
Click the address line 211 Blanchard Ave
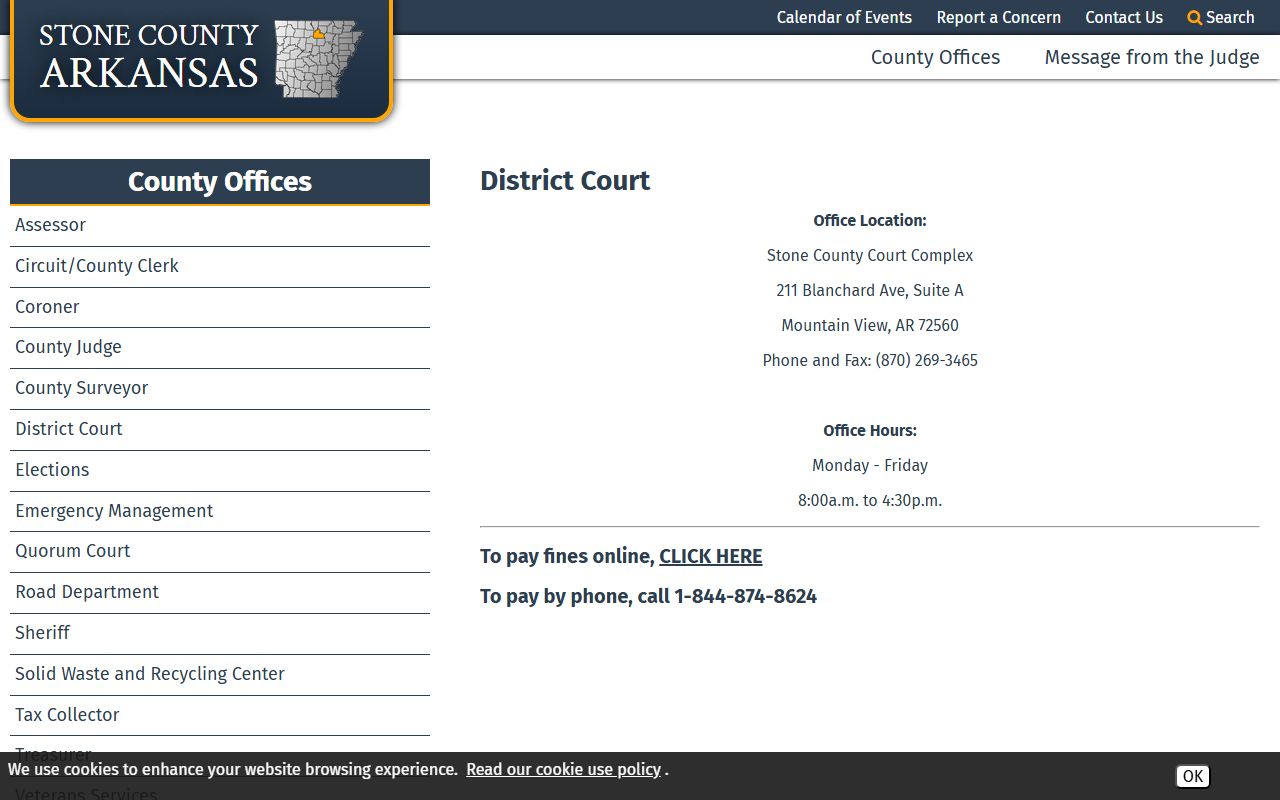[870, 290]
